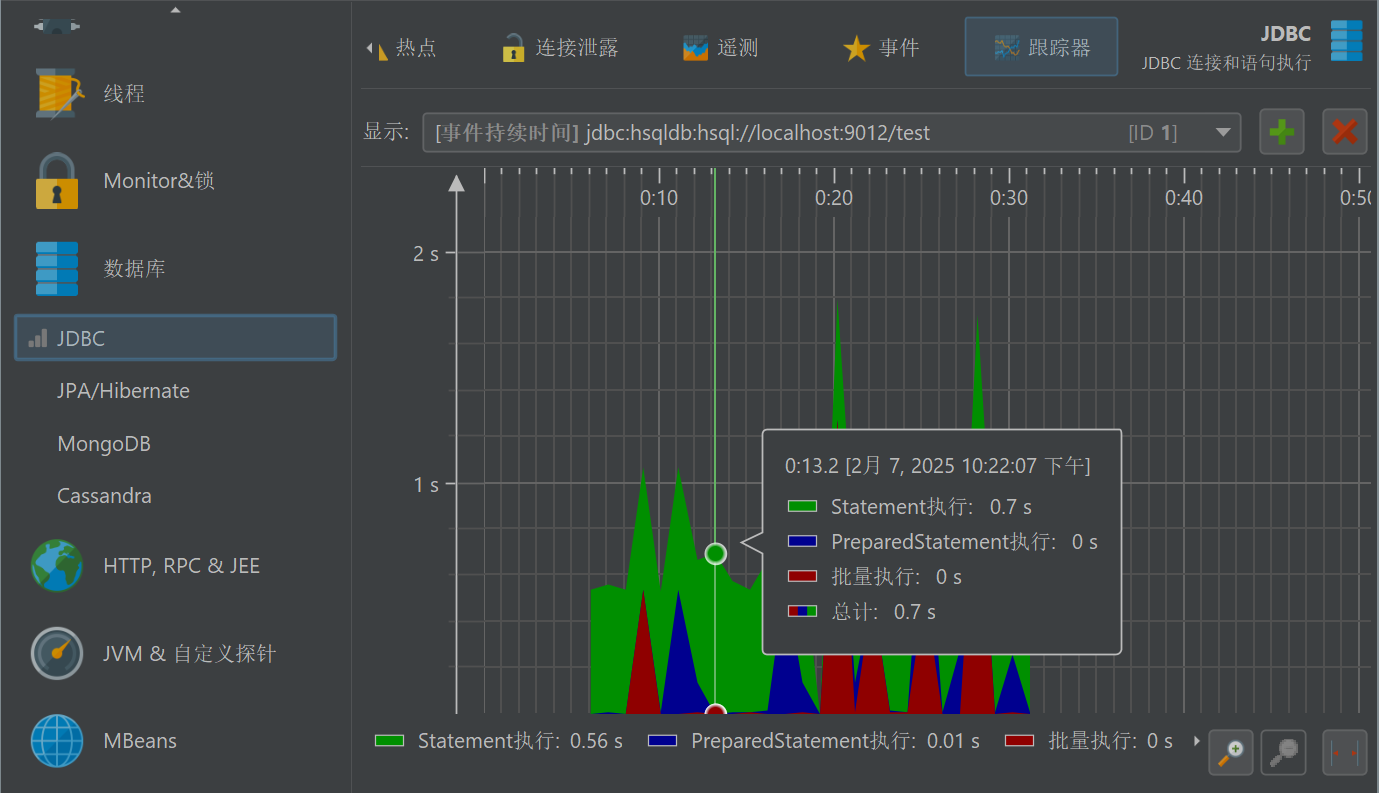Click tooltip row 'Statement执行: 0.7 s'

click(910, 507)
